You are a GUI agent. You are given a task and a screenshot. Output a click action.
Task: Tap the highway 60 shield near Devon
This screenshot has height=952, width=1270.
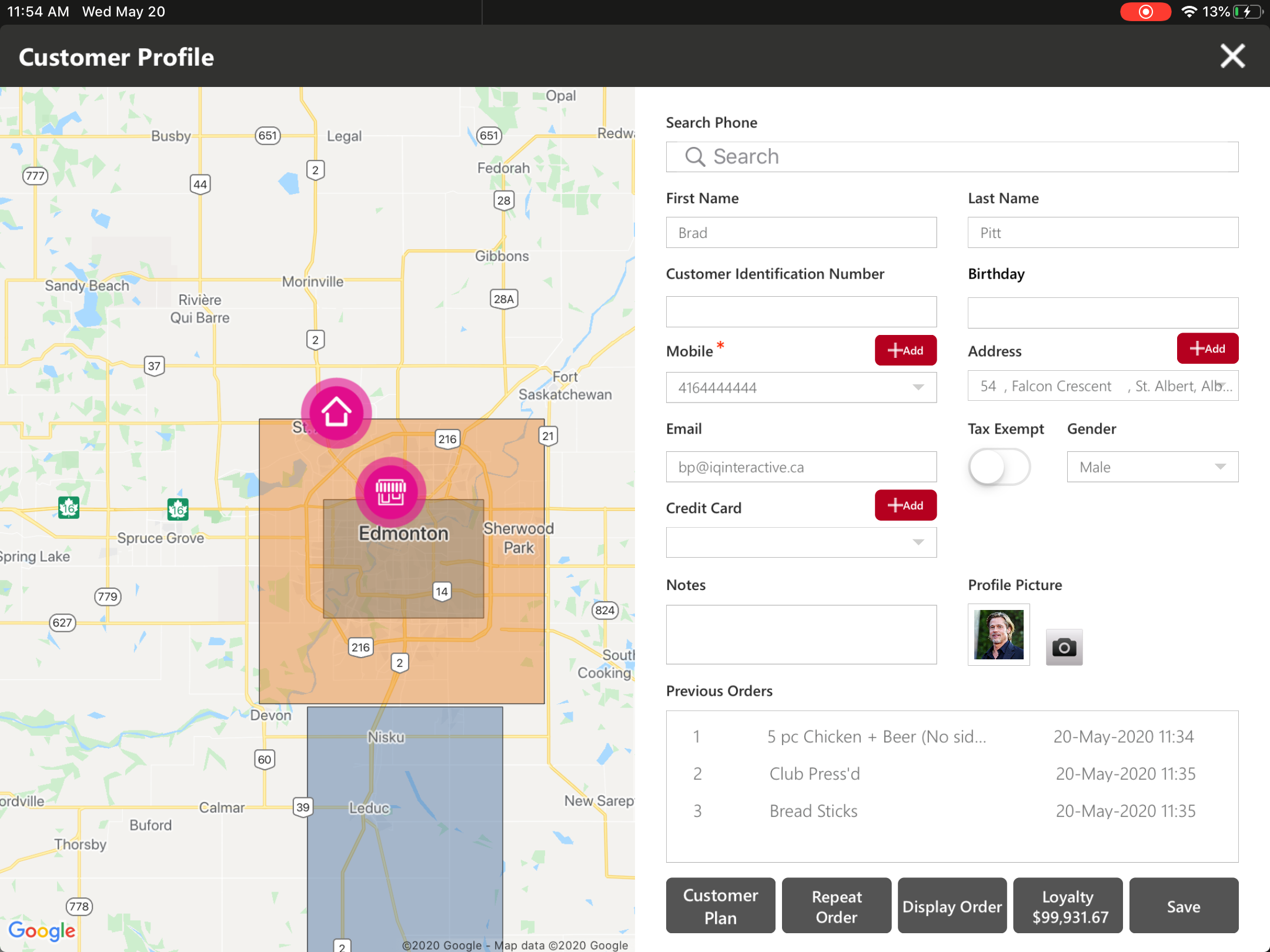(x=265, y=759)
